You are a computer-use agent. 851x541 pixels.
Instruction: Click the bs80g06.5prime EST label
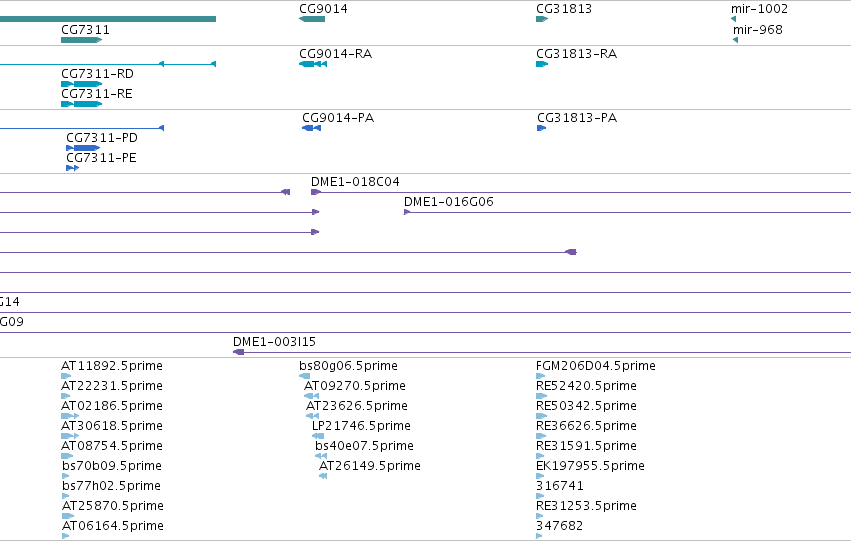[x=348, y=366]
